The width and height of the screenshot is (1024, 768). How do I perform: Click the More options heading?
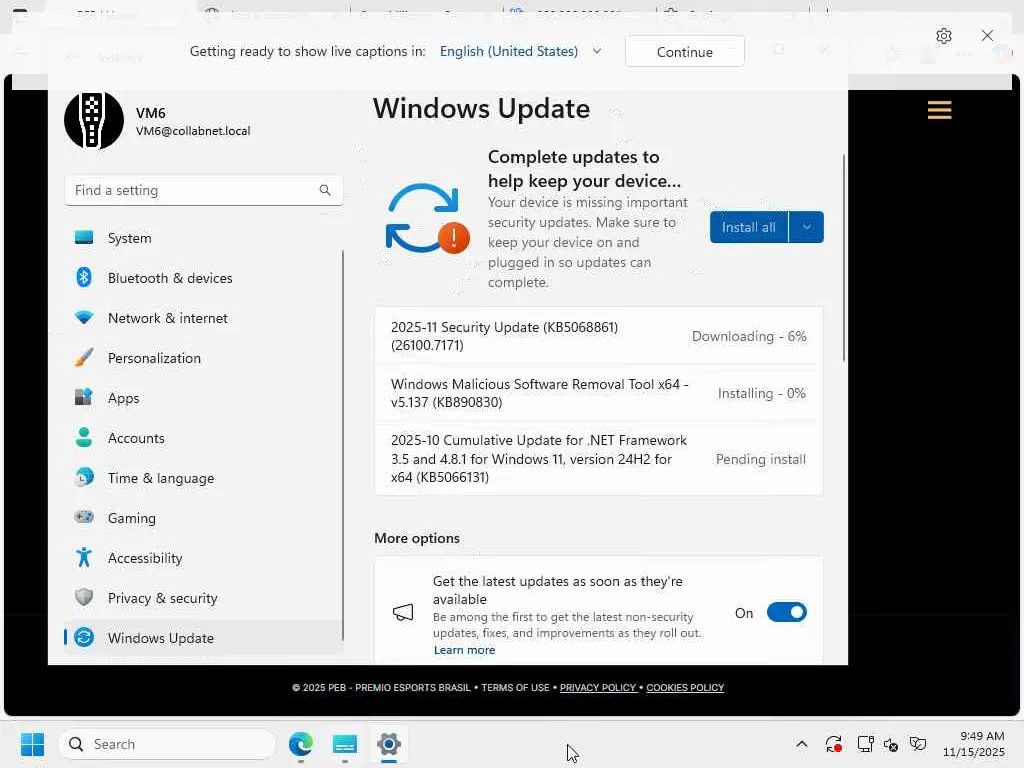point(417,538)
